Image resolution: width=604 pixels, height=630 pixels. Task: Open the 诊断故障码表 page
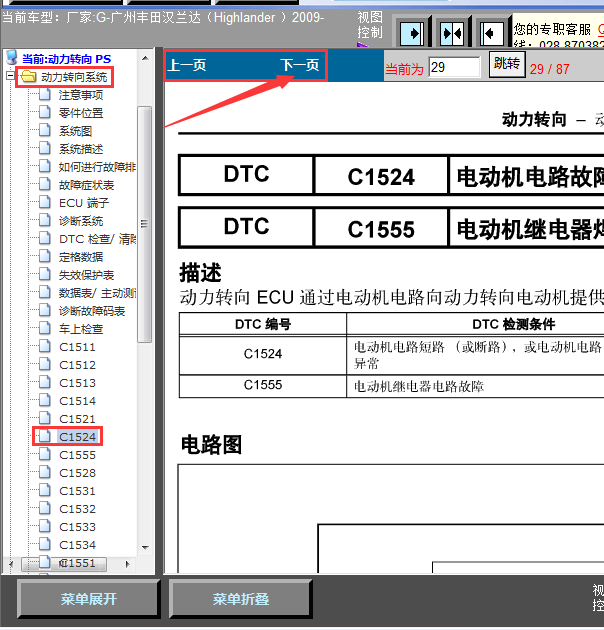(x=92, y=311)
